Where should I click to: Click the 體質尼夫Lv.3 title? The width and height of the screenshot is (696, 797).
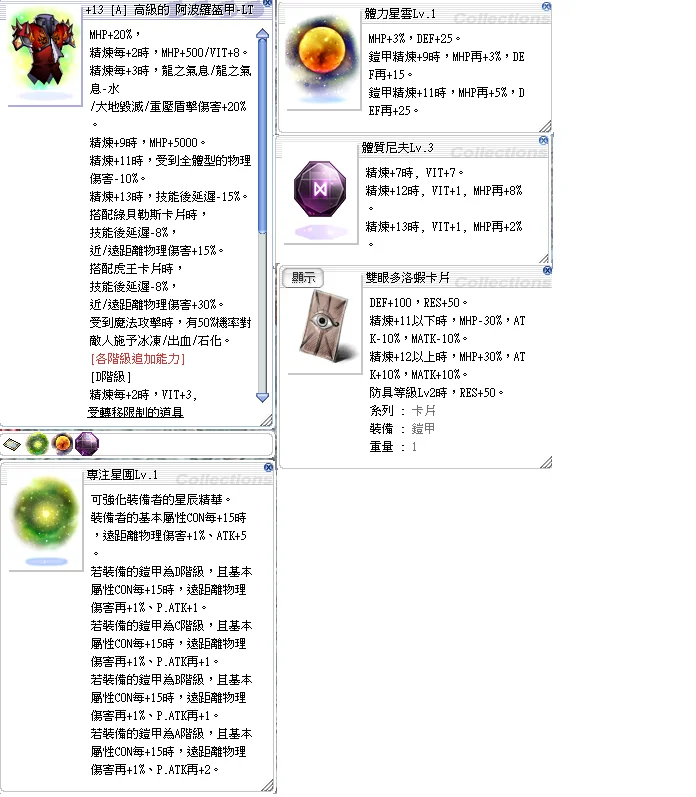coord(397,148)
